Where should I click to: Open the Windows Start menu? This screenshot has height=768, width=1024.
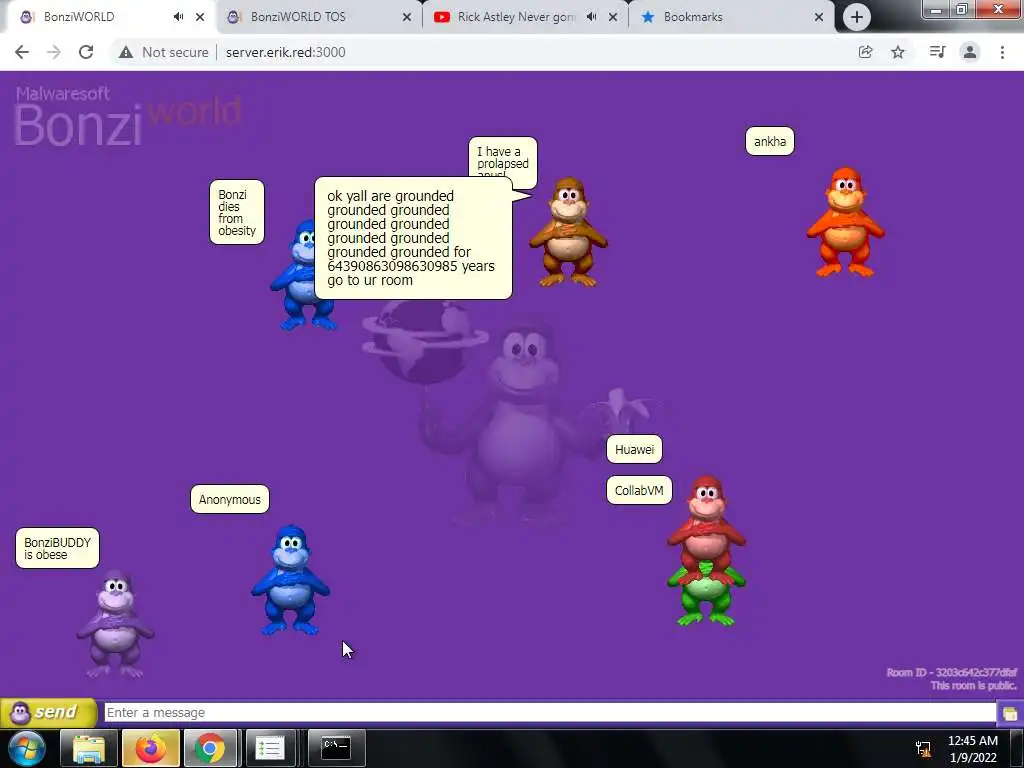tap(26, 748)
